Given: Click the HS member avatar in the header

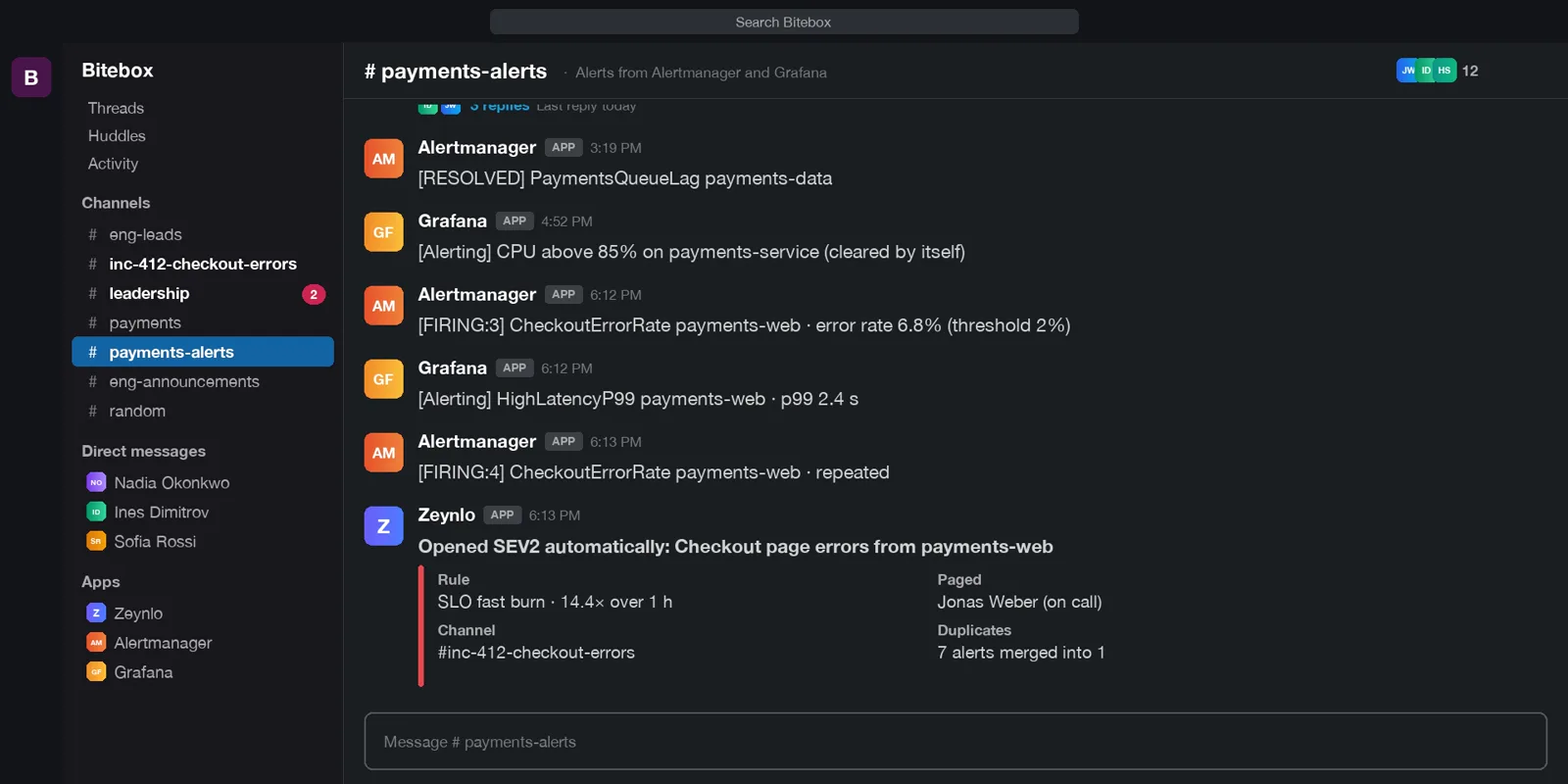Looking at the screenshot, I should pos(1445,71).
